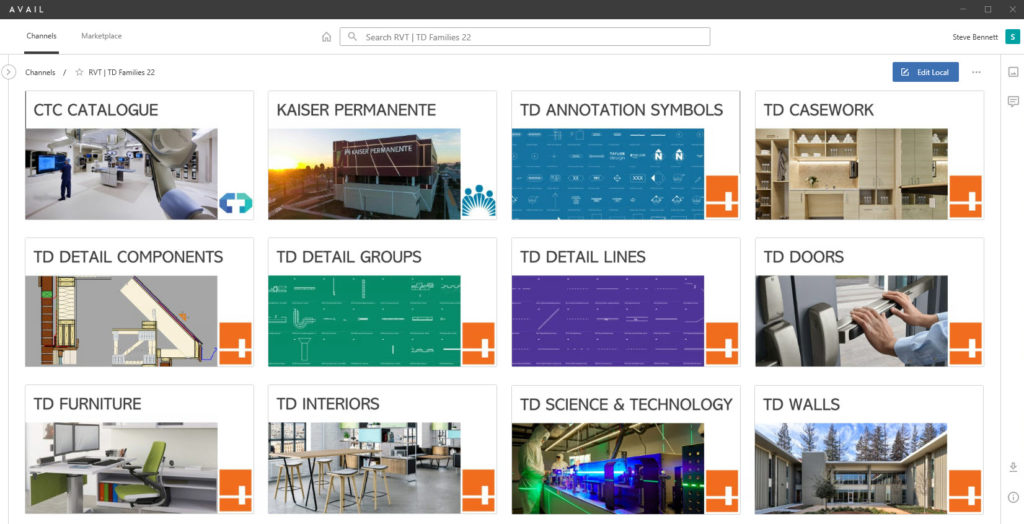Click the TD SCIENCE & TECHNOLOGY title text
This screenshot has height=524, width=1024.
[626, 404]
